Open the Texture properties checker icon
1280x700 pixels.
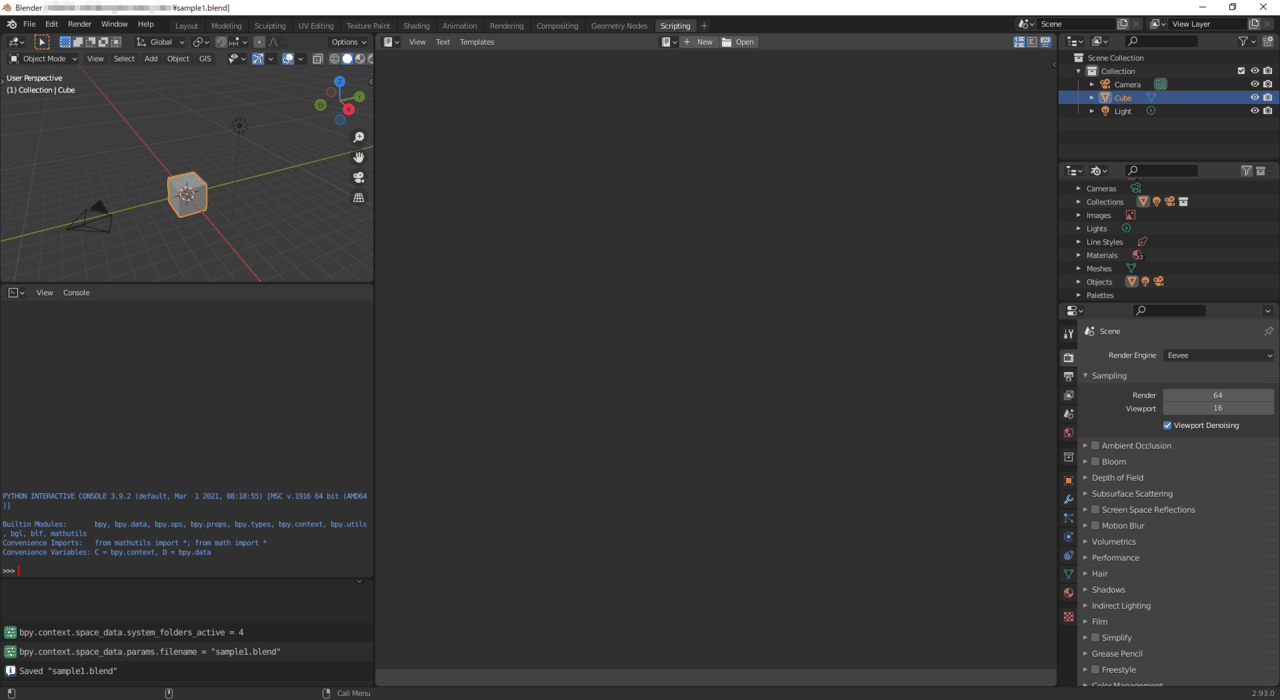[x=1068, y=617]
